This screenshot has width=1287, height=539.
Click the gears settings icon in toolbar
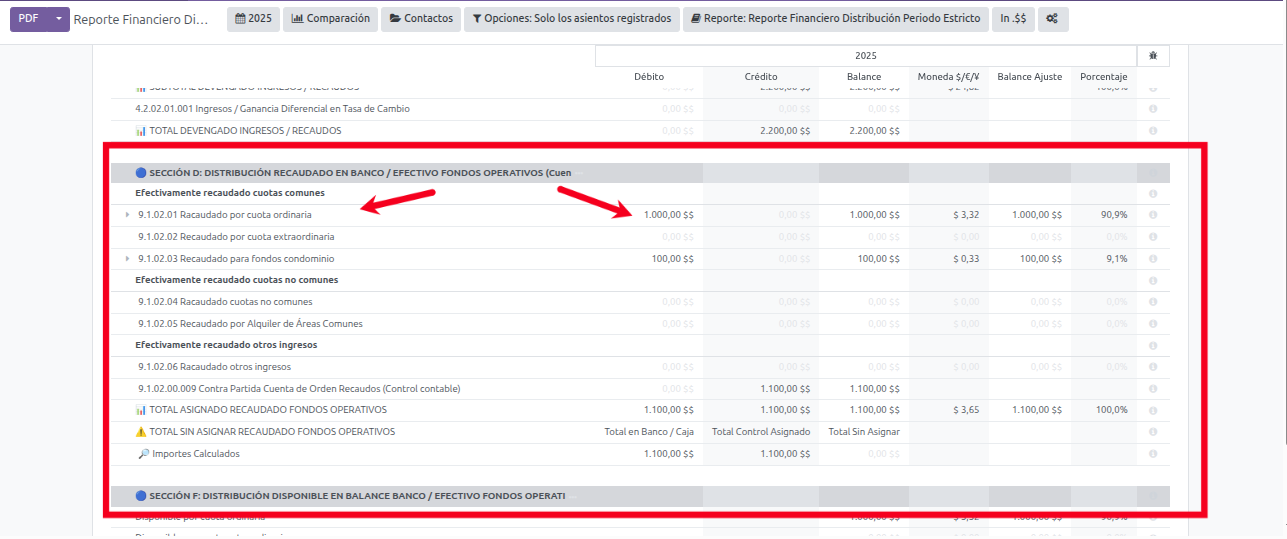[1053, 19]
